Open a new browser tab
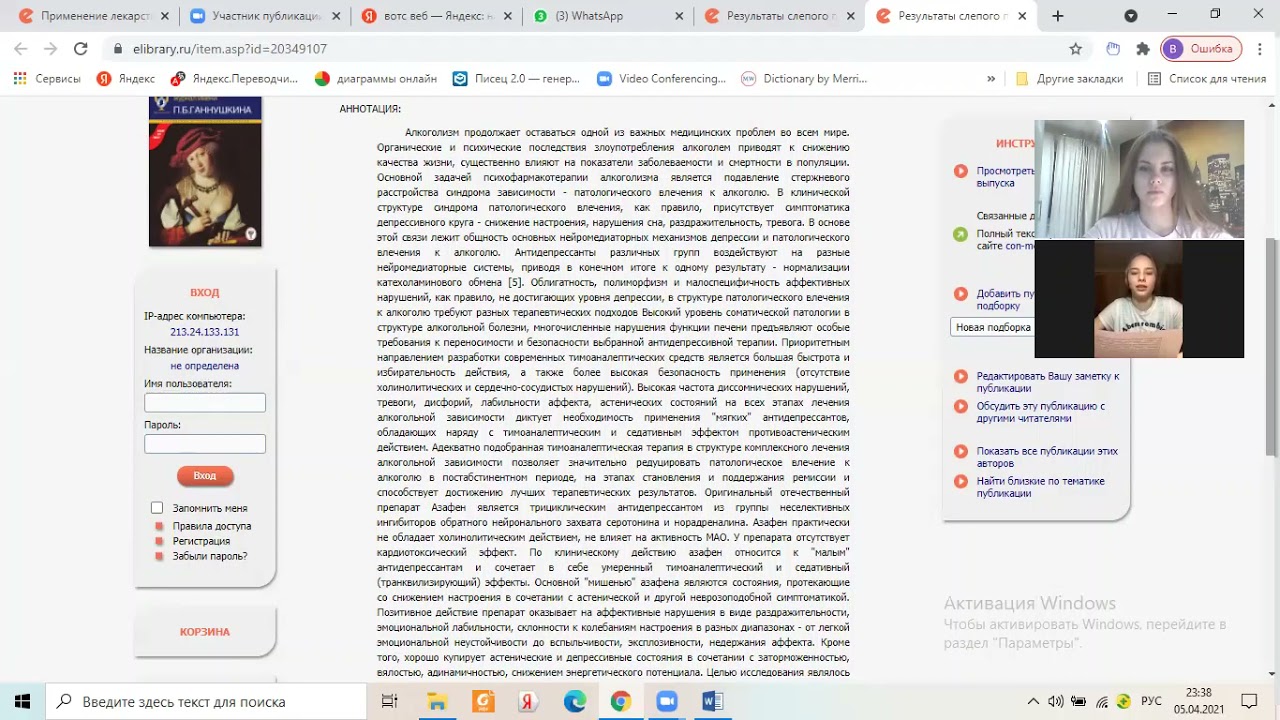The width and height of the screenshot is (1280, 720). click(x=1058, y=16)
